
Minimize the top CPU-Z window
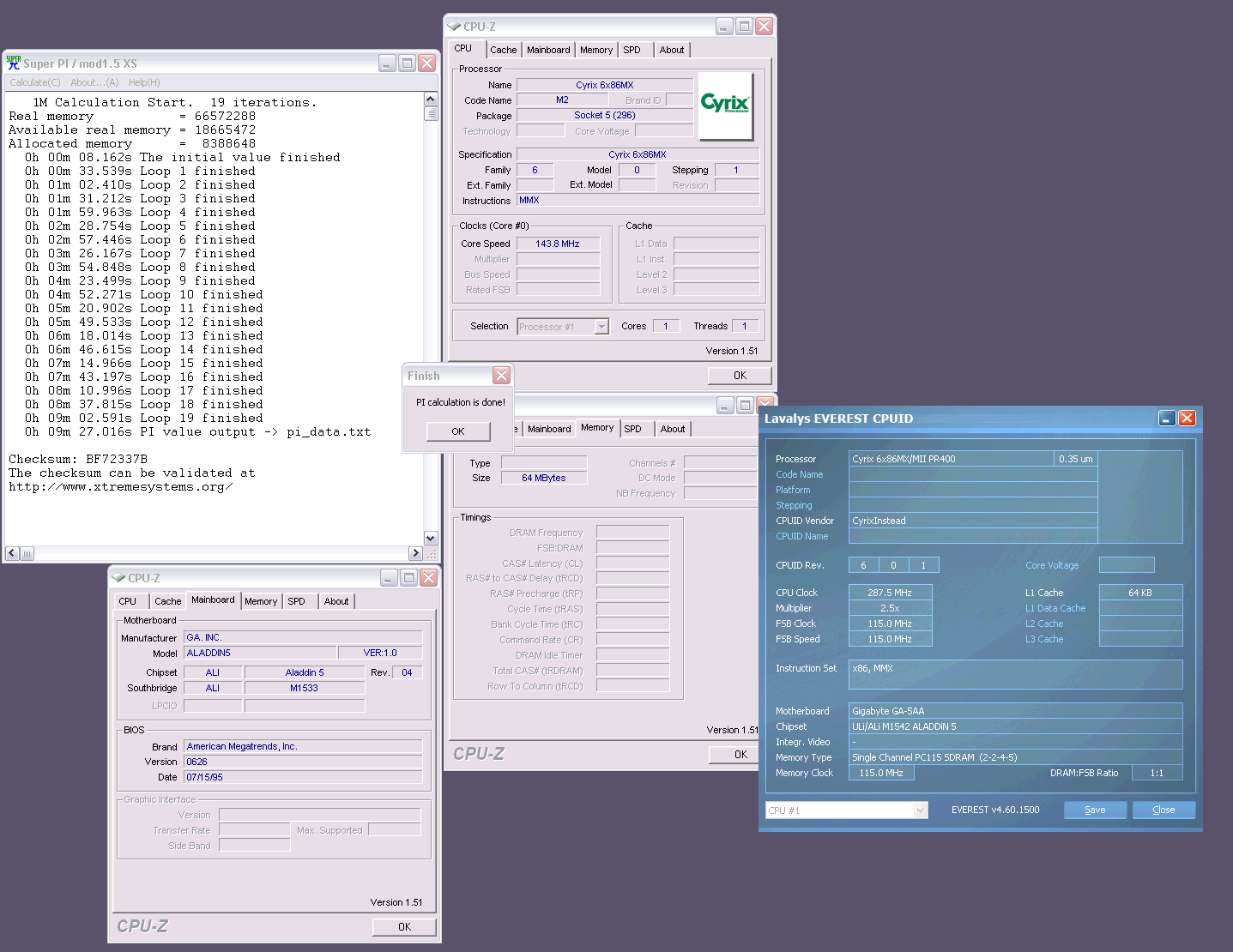pyautogui.click(x=724, y=26)
